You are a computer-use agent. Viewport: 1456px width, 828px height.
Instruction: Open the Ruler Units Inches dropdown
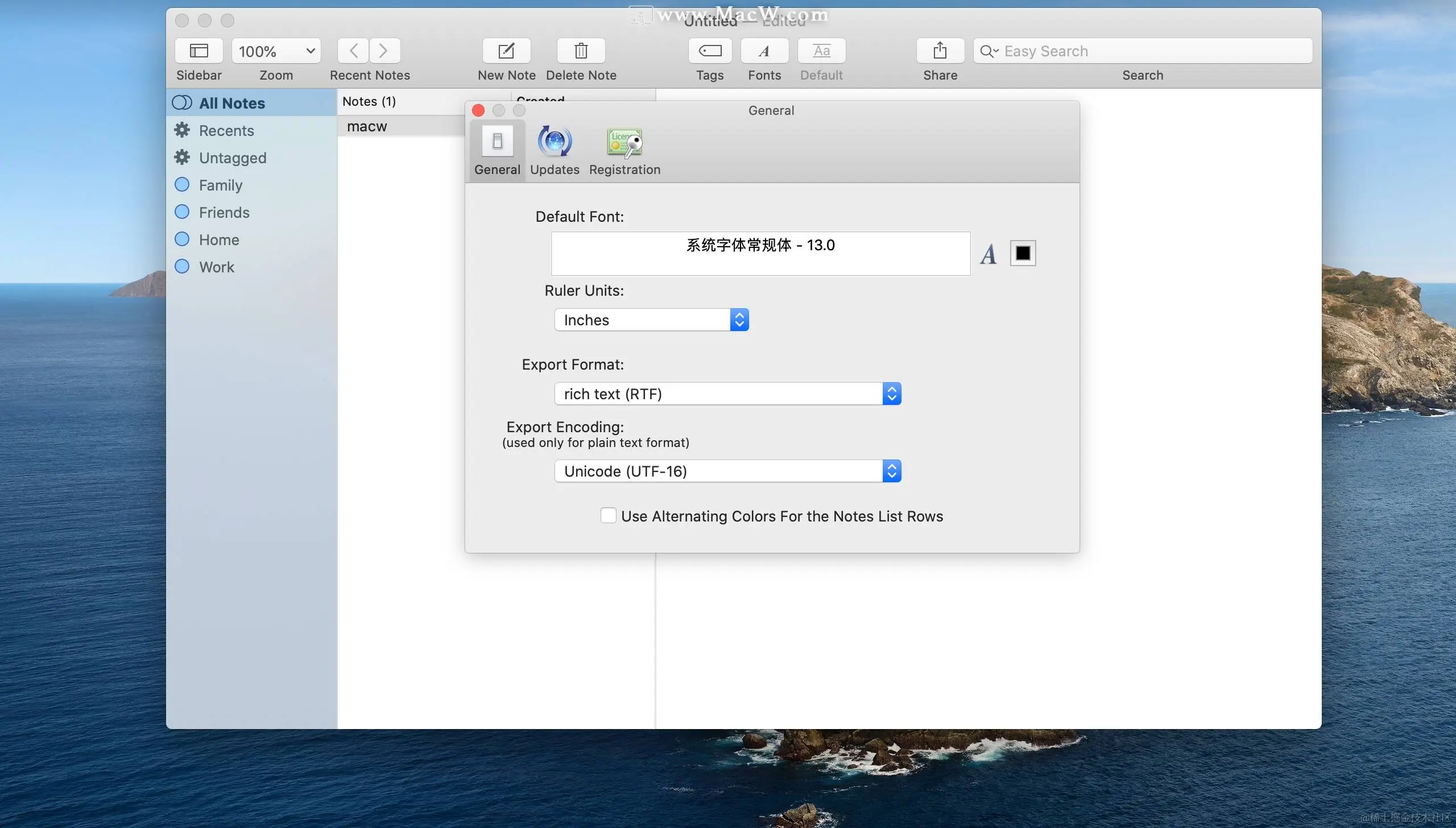[x=651, y=320]
